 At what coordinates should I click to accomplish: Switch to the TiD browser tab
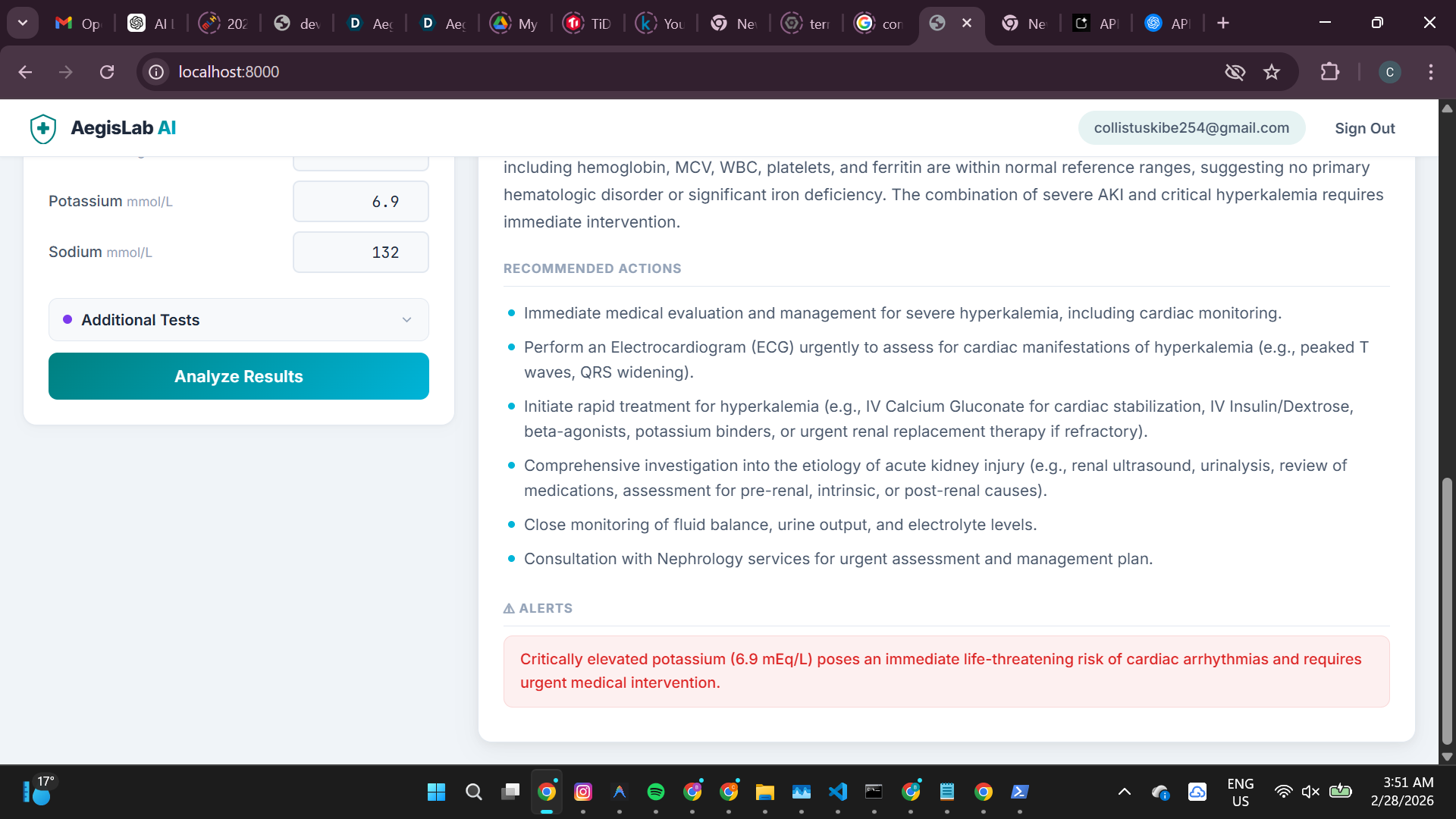click(x=588, y=24)
